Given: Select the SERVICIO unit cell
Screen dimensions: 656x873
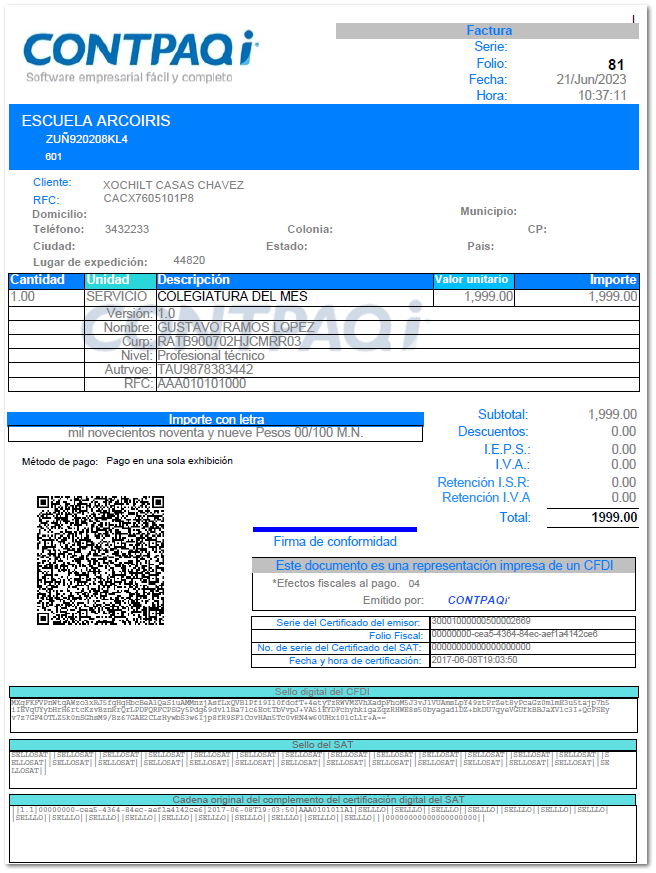Looking at the screenshot, I should (120, 297).
